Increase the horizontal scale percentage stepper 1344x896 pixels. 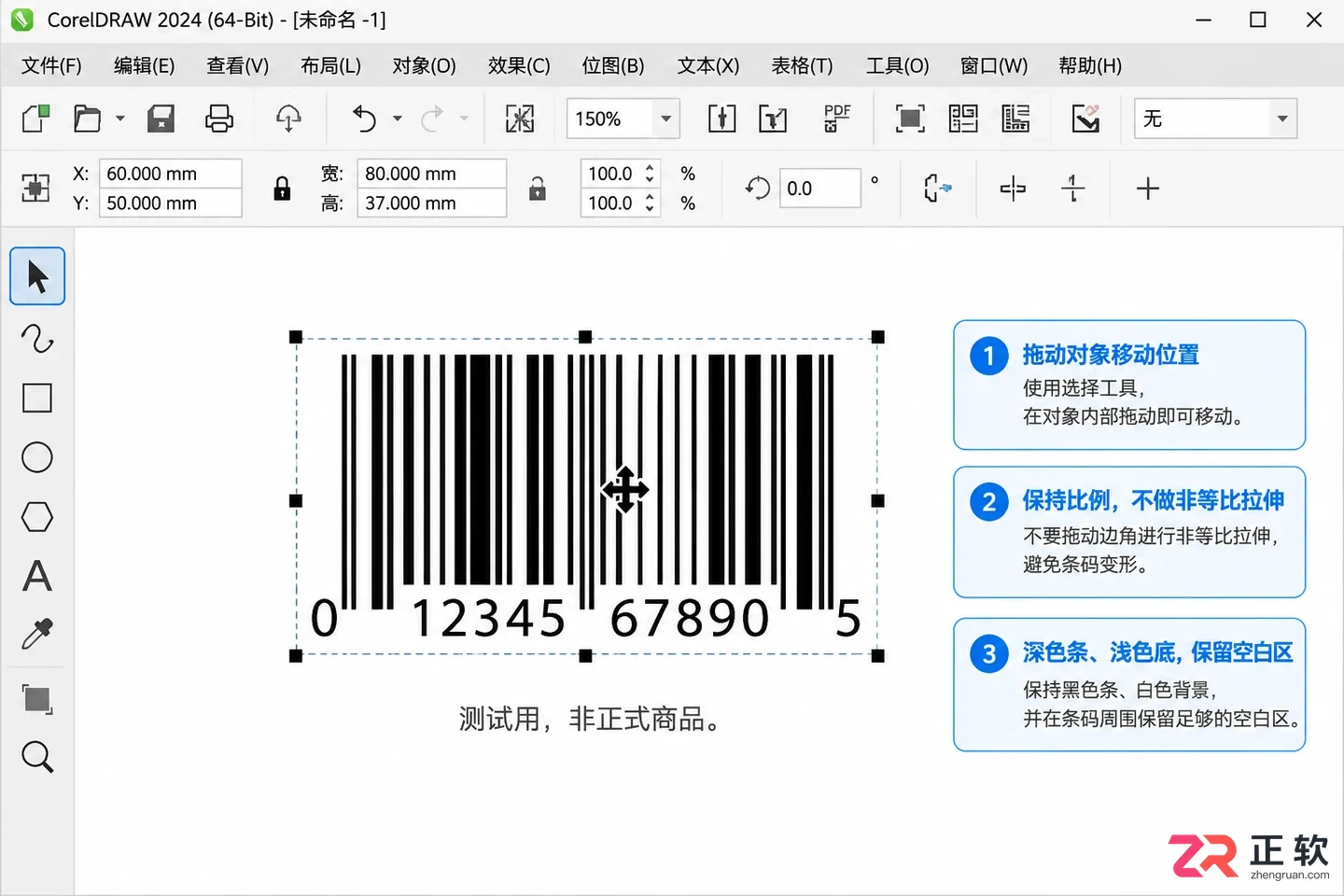click(650, 167)
